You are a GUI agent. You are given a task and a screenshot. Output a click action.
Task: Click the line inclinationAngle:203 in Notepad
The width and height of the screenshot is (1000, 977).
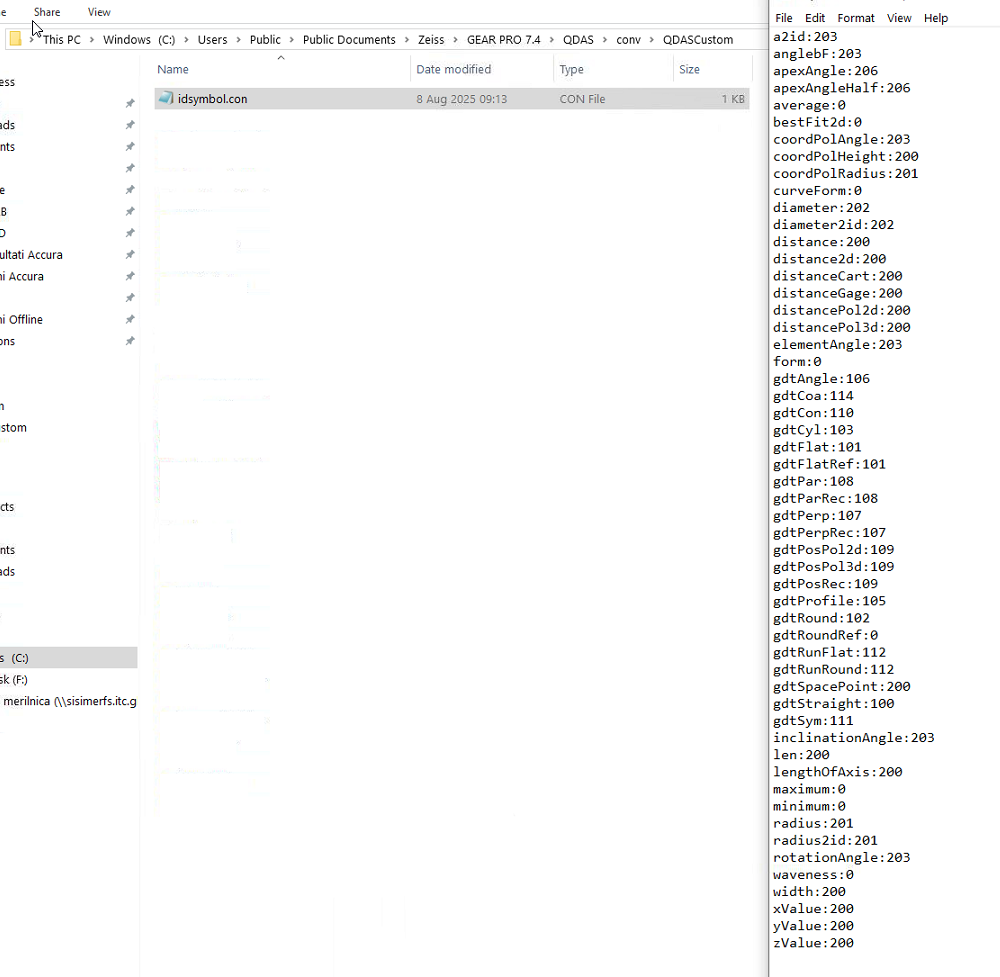pos(853,737)
